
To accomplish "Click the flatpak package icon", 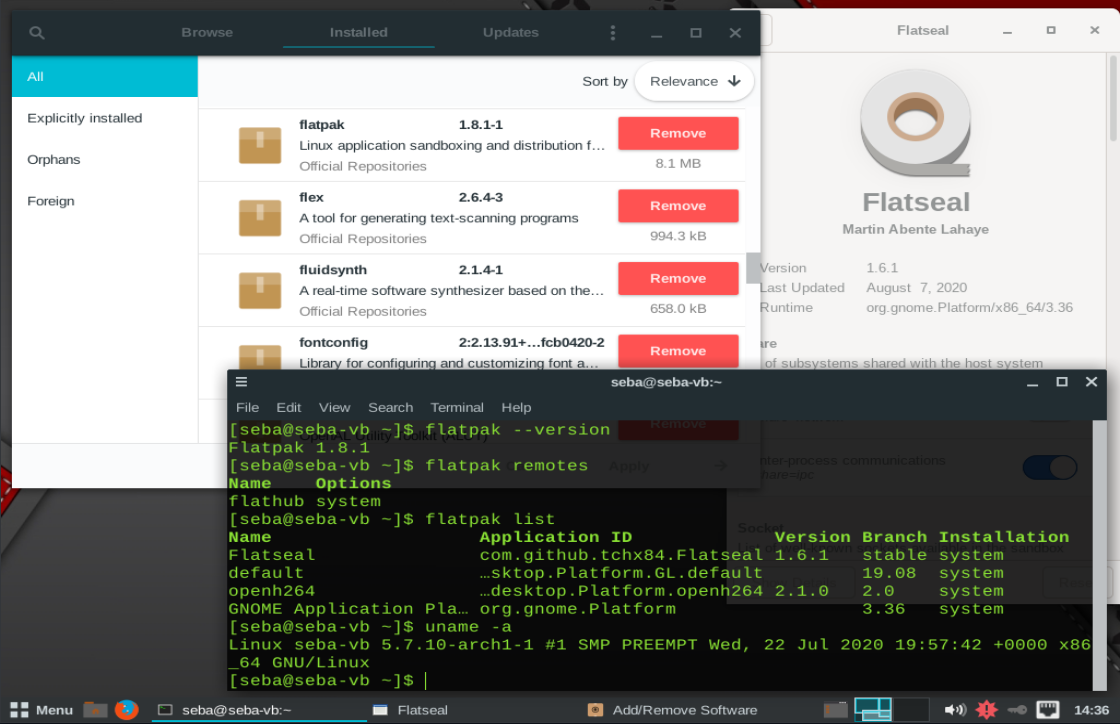I will pos(260,144).
